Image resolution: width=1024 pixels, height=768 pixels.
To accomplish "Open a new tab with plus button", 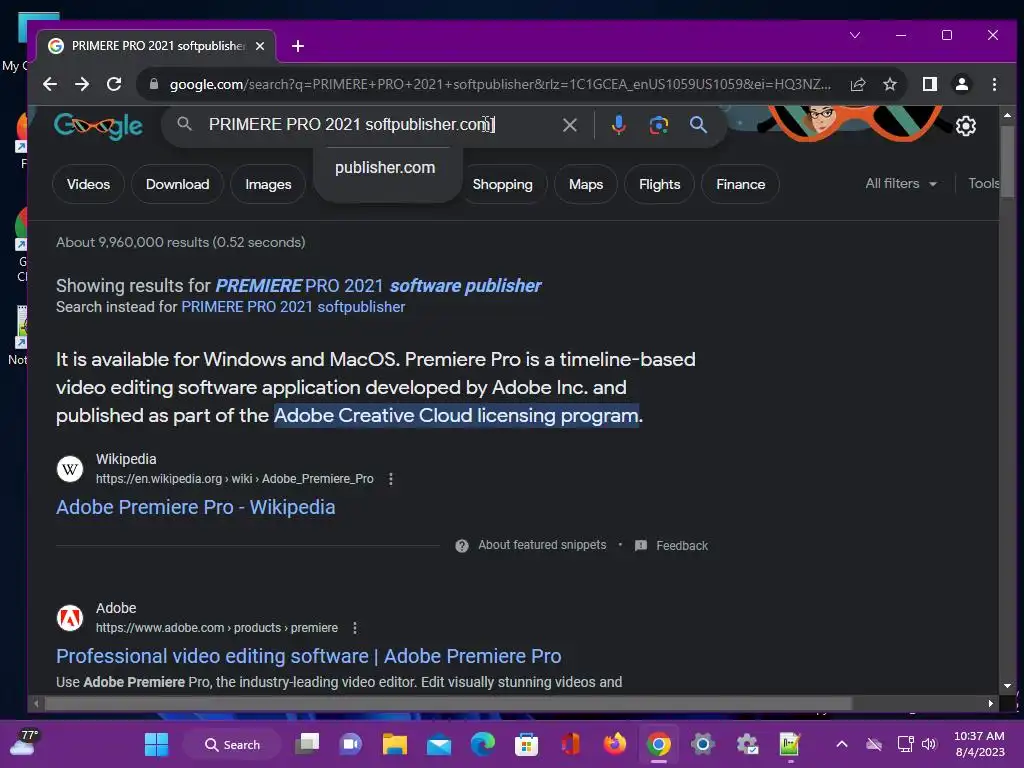I will [298, 46].
